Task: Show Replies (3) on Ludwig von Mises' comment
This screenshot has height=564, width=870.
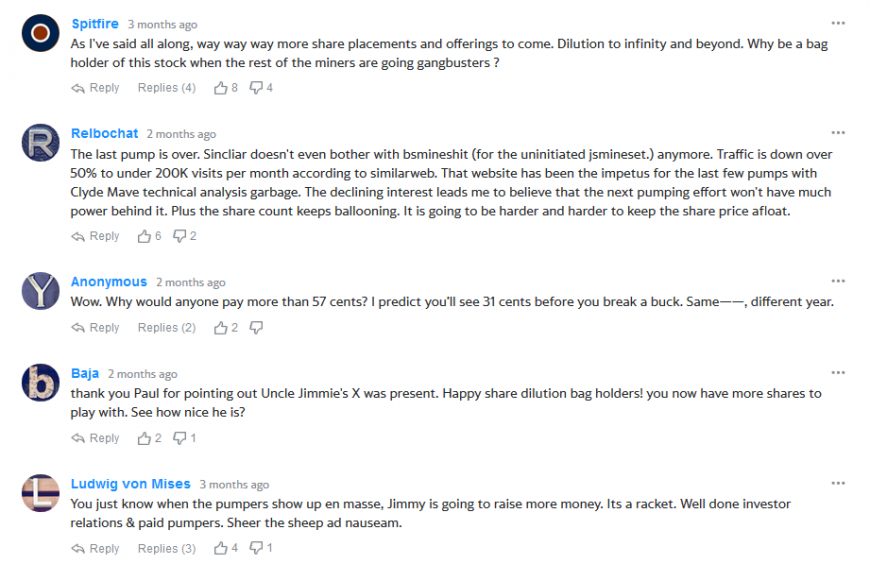Action: [x=166, y=548]
